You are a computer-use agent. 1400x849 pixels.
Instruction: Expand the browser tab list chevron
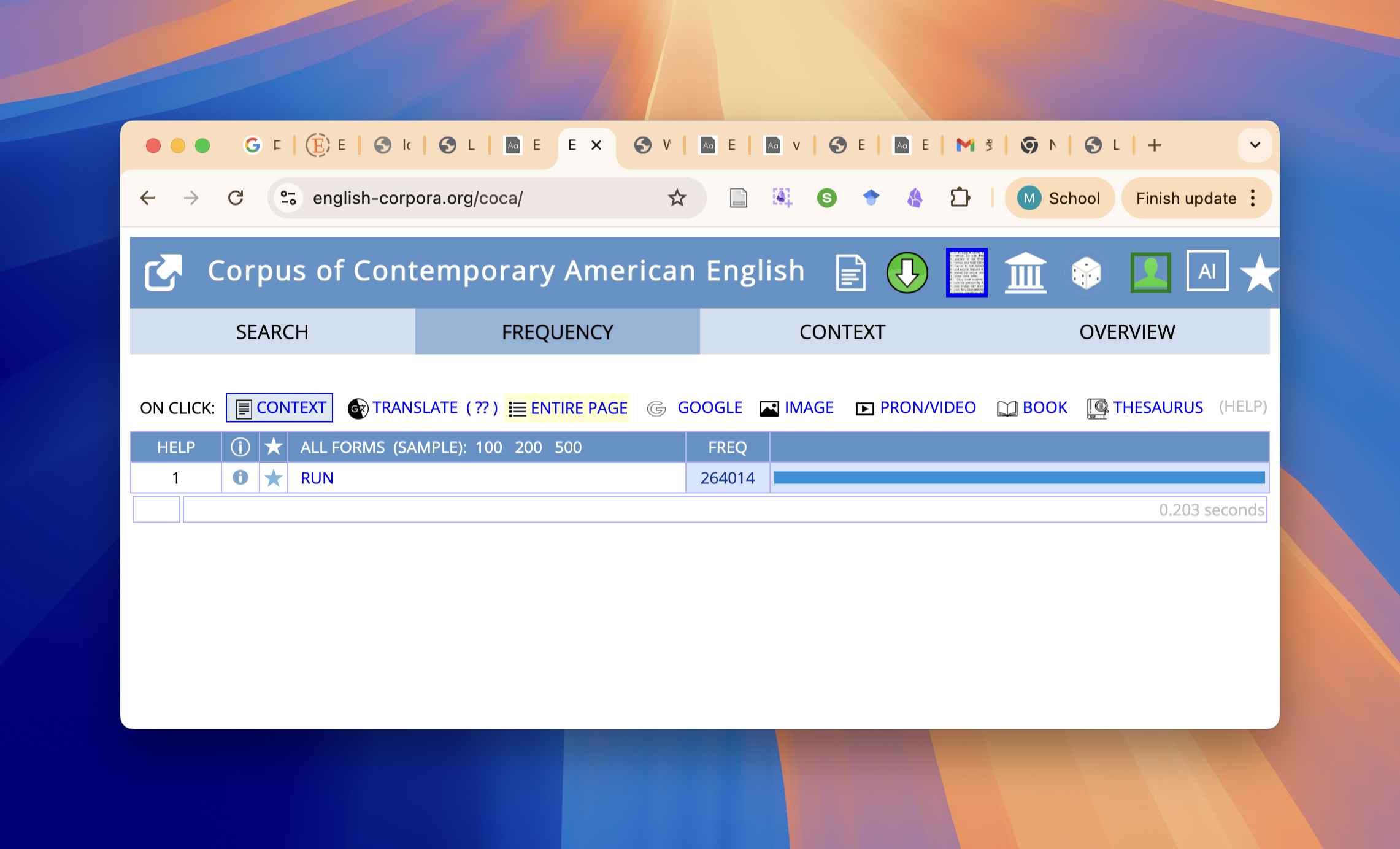click(1255, 145)
